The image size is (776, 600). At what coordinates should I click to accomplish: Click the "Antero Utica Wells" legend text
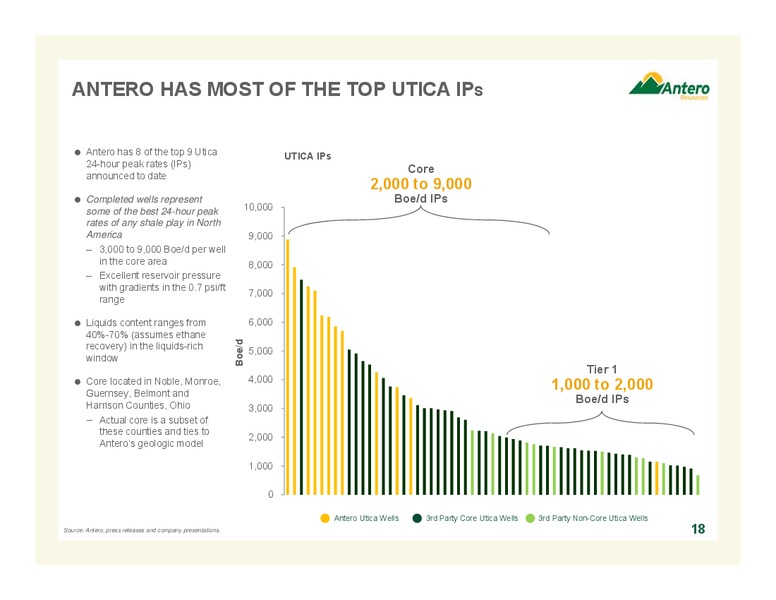(x=366, y=518)
